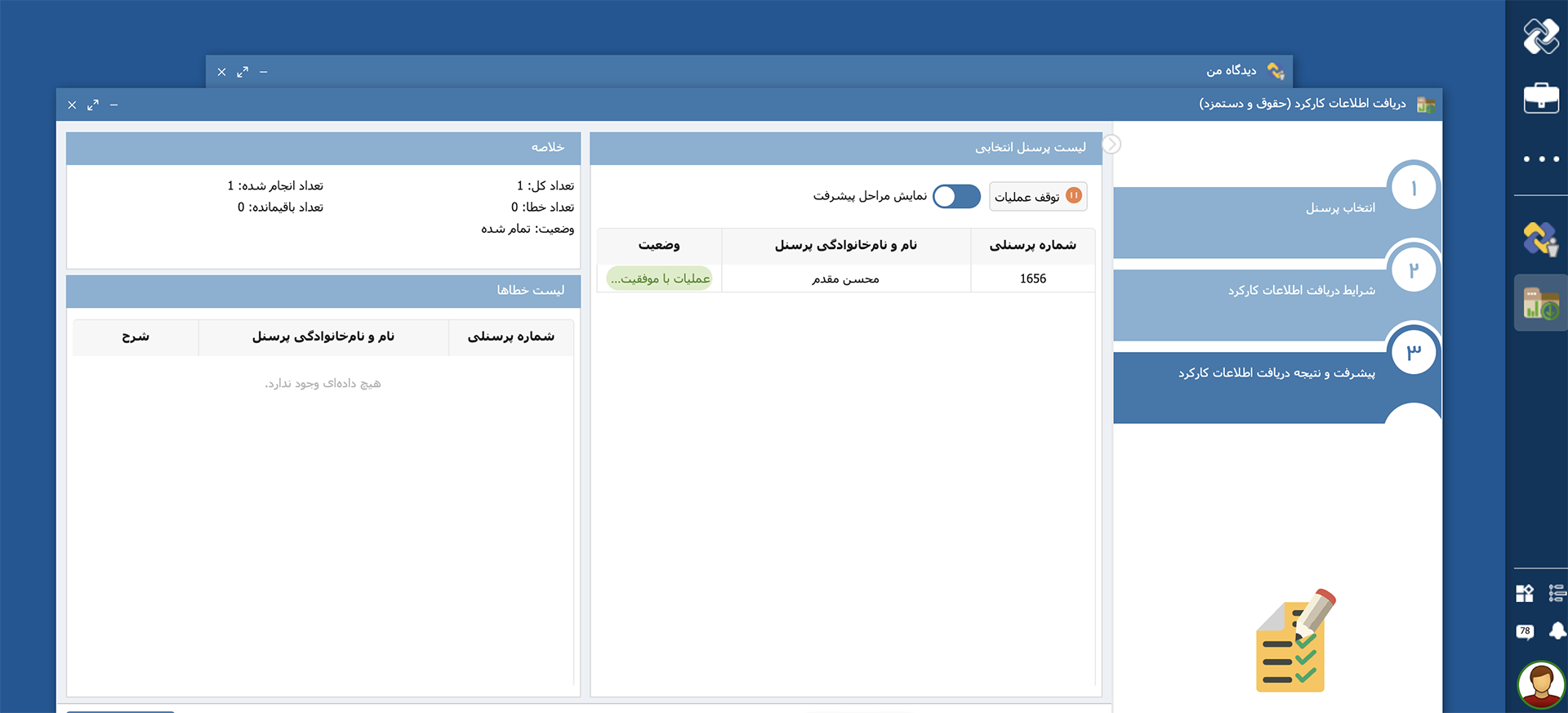Click the green success status badge
1568x713 pixels.
(659, 279)
